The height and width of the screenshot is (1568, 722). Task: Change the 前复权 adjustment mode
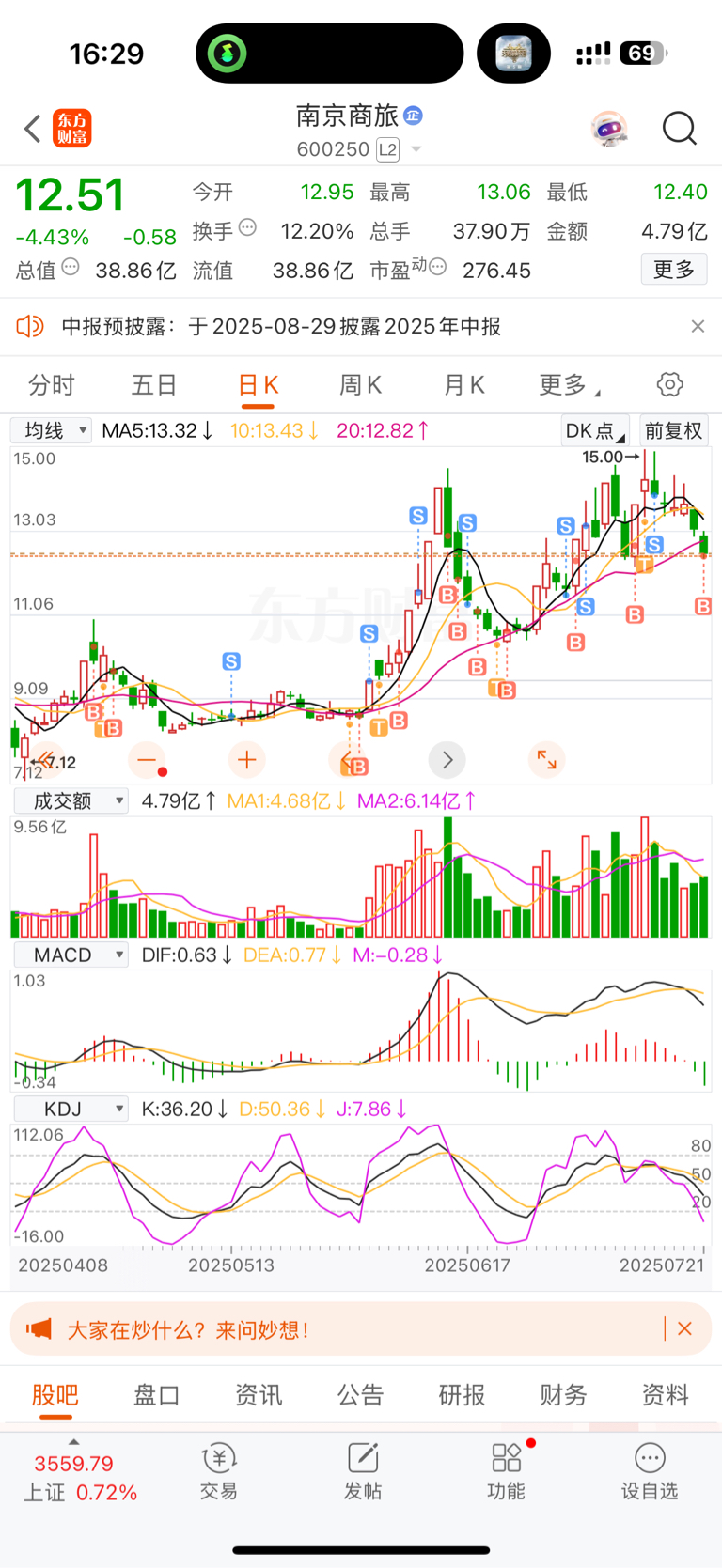point(674,430)
